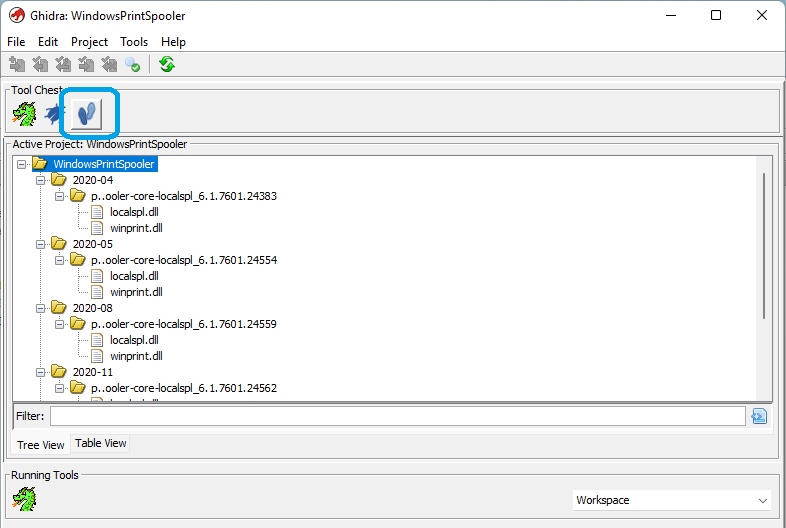Image resolution: width=786 pixels, height=528 pixels.
Task: Click the file icon of winprint.dll under 2020-08
Action: pyautogui.click(x=97, y=356)
